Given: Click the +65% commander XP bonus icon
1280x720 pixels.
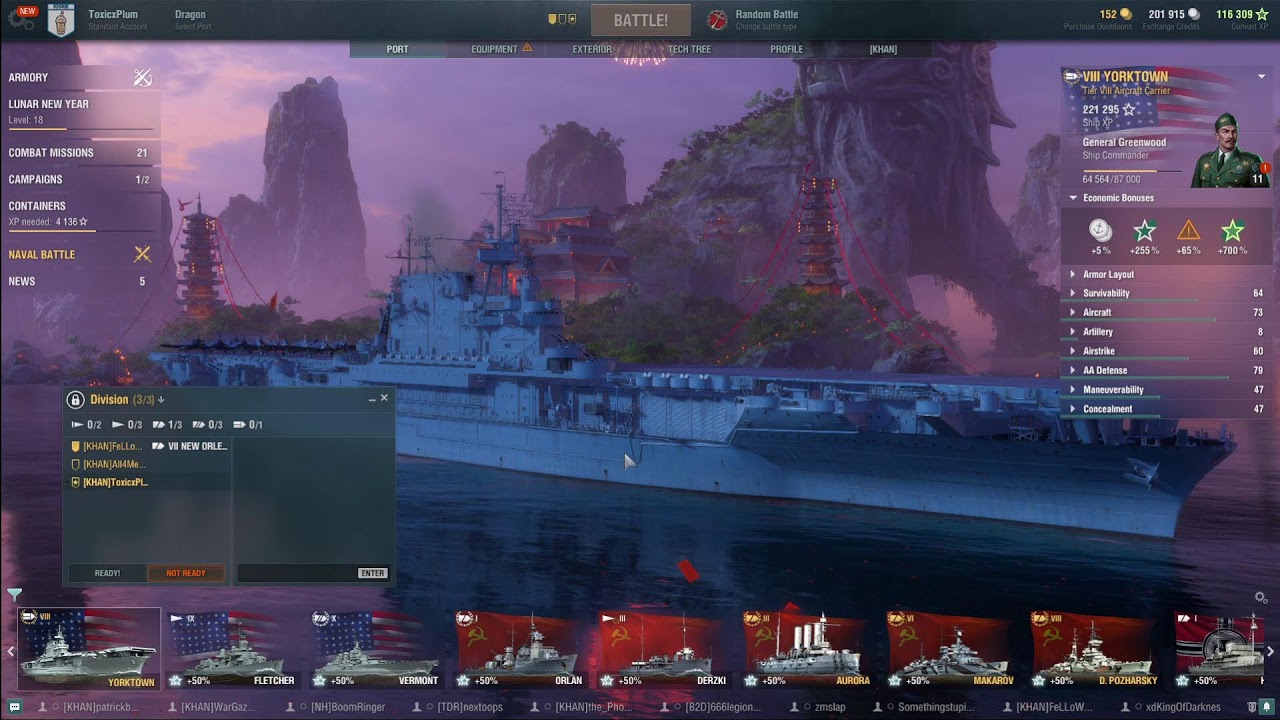Looking at the screenshot, I should point(1188,231).
